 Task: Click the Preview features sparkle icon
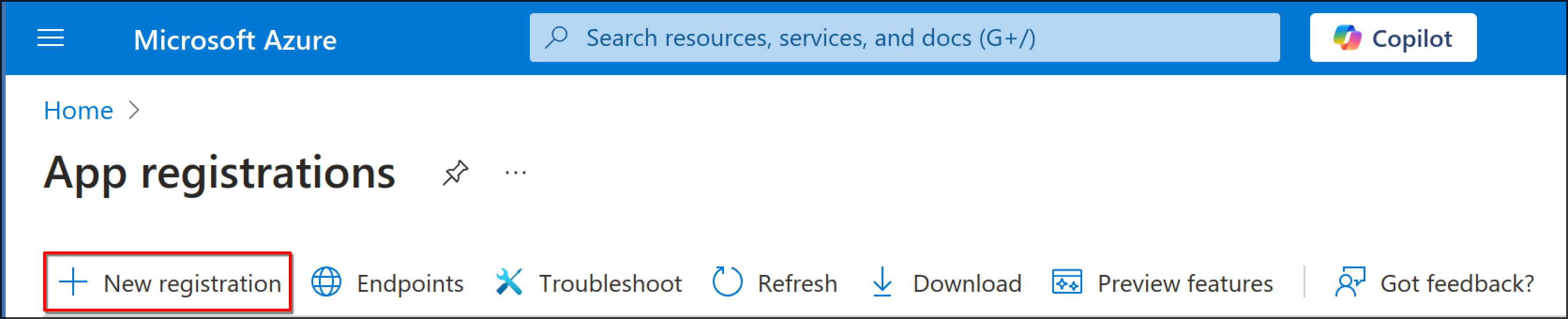point(1066,282)
